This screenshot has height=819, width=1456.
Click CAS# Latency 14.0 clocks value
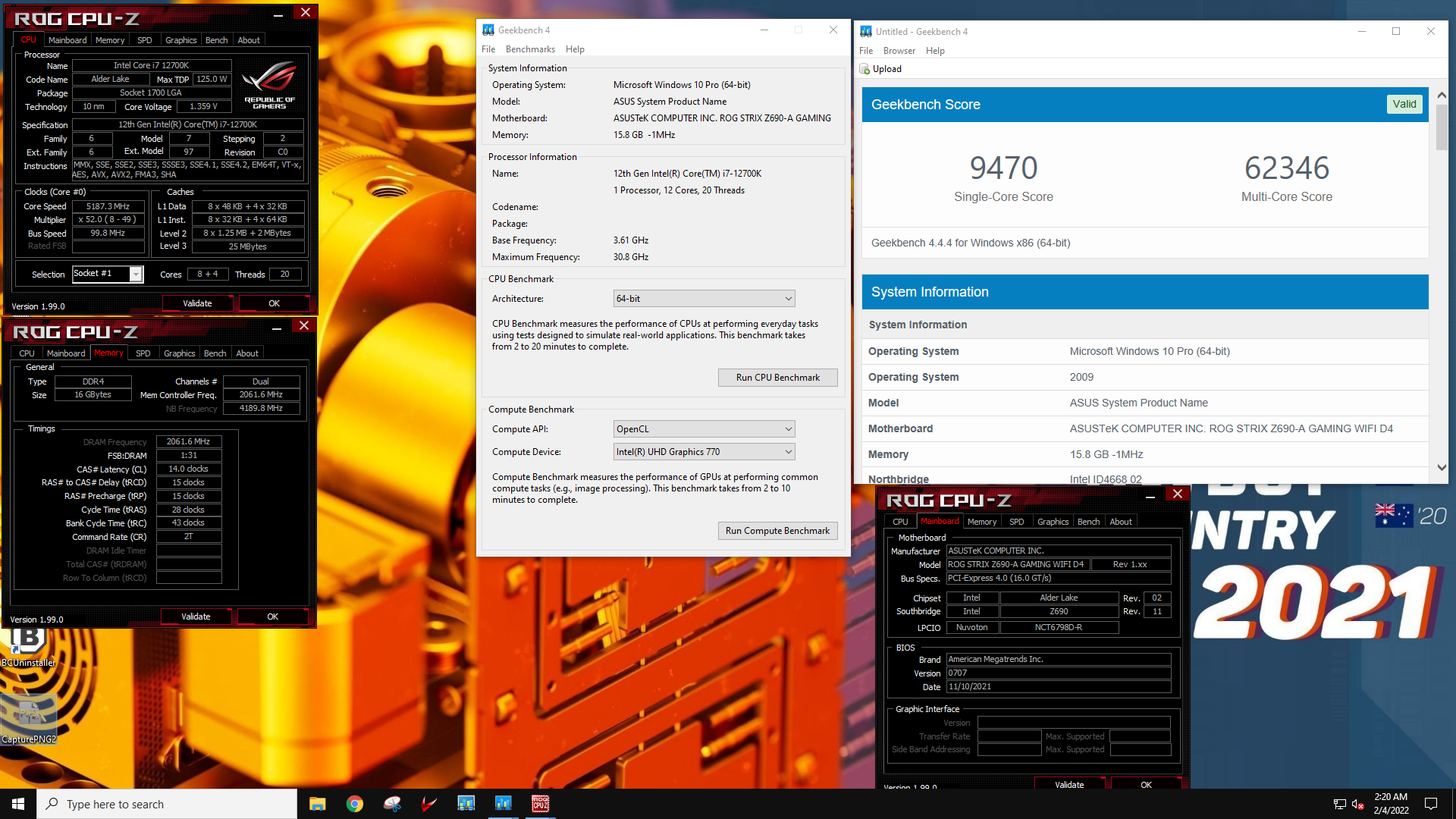pyautogui.click(x=189, y=469)
